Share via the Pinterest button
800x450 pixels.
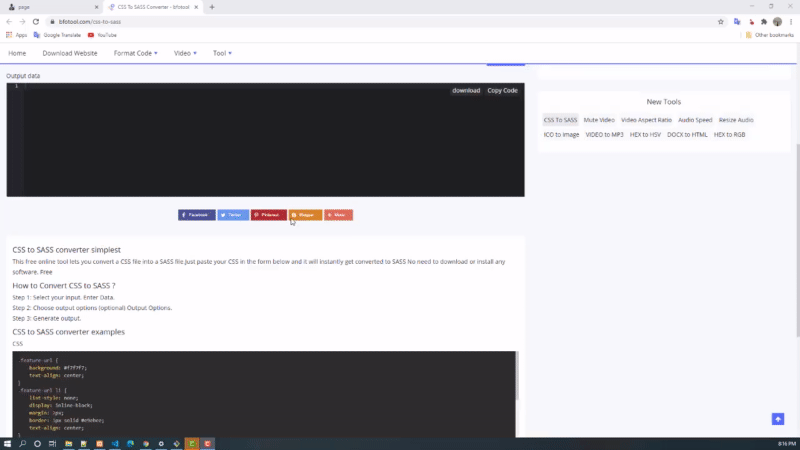[268, 215]
